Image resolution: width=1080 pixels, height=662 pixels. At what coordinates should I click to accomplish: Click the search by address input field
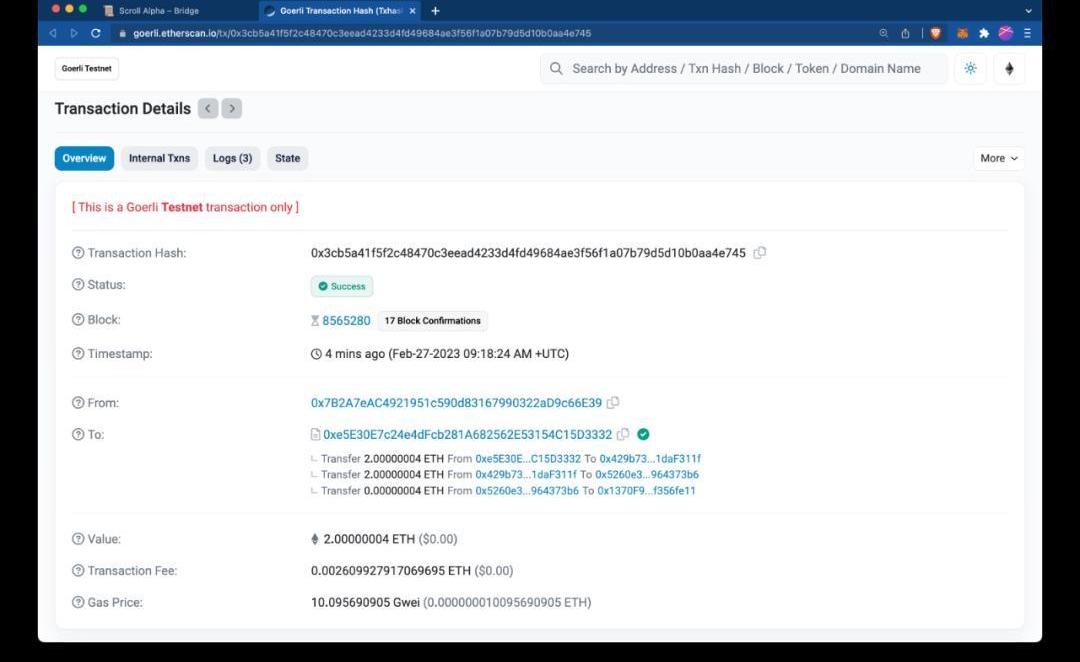click(x=745, y=69)
